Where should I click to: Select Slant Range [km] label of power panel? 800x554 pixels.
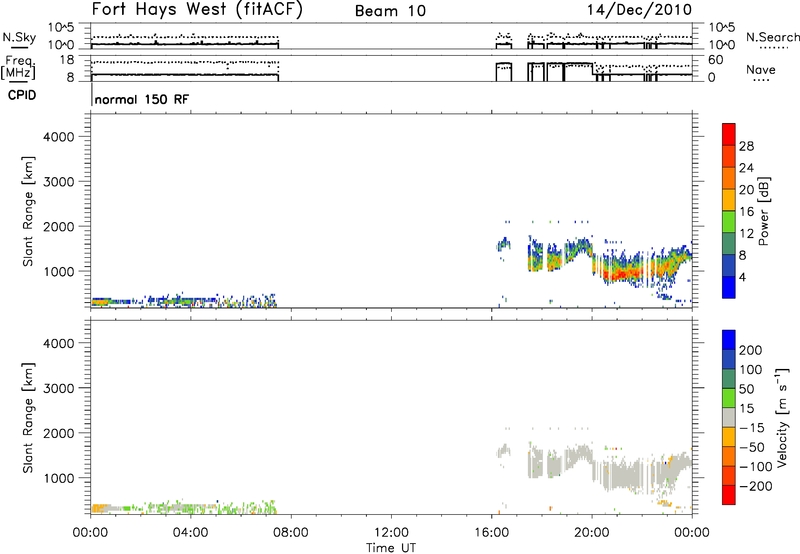pyautogui.click(x=28, y=211)
